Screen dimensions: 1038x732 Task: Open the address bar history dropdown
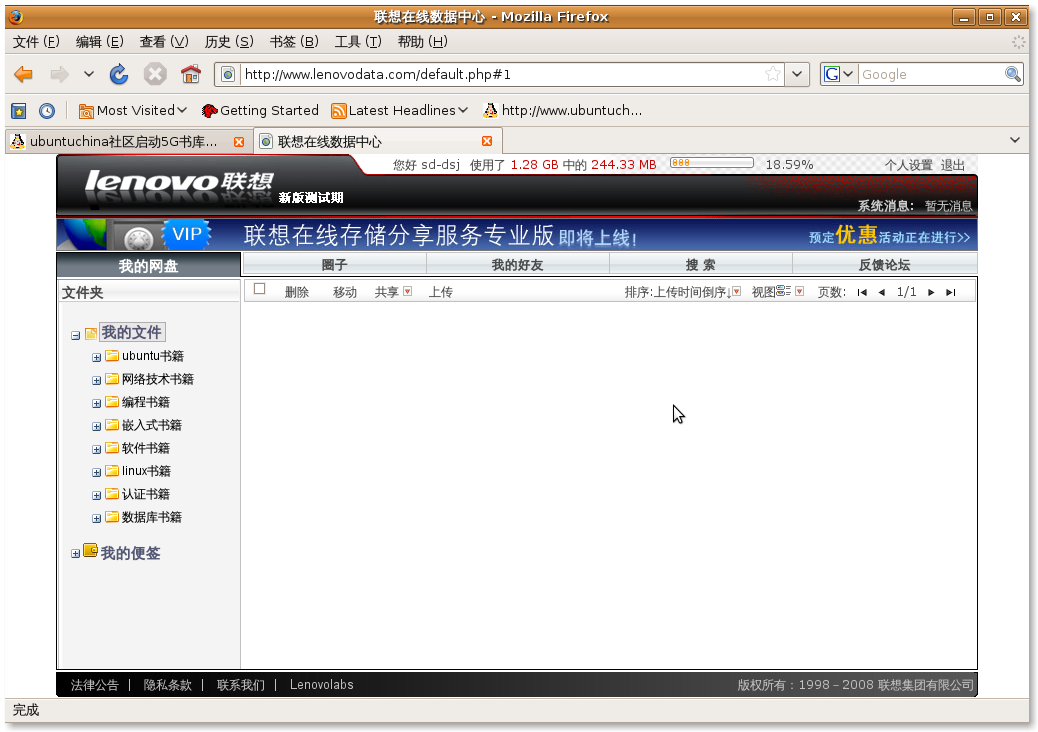click(797, 74)
